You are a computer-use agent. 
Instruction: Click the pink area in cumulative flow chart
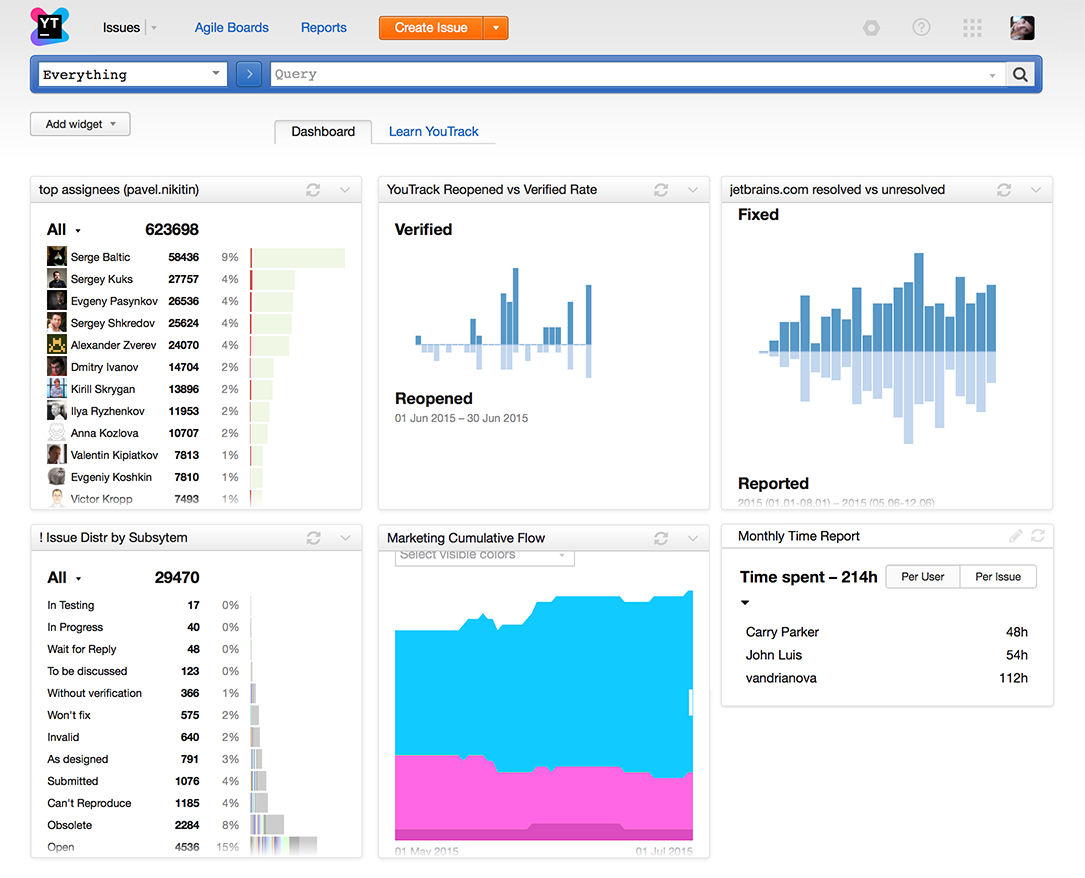tap(543, 796)
